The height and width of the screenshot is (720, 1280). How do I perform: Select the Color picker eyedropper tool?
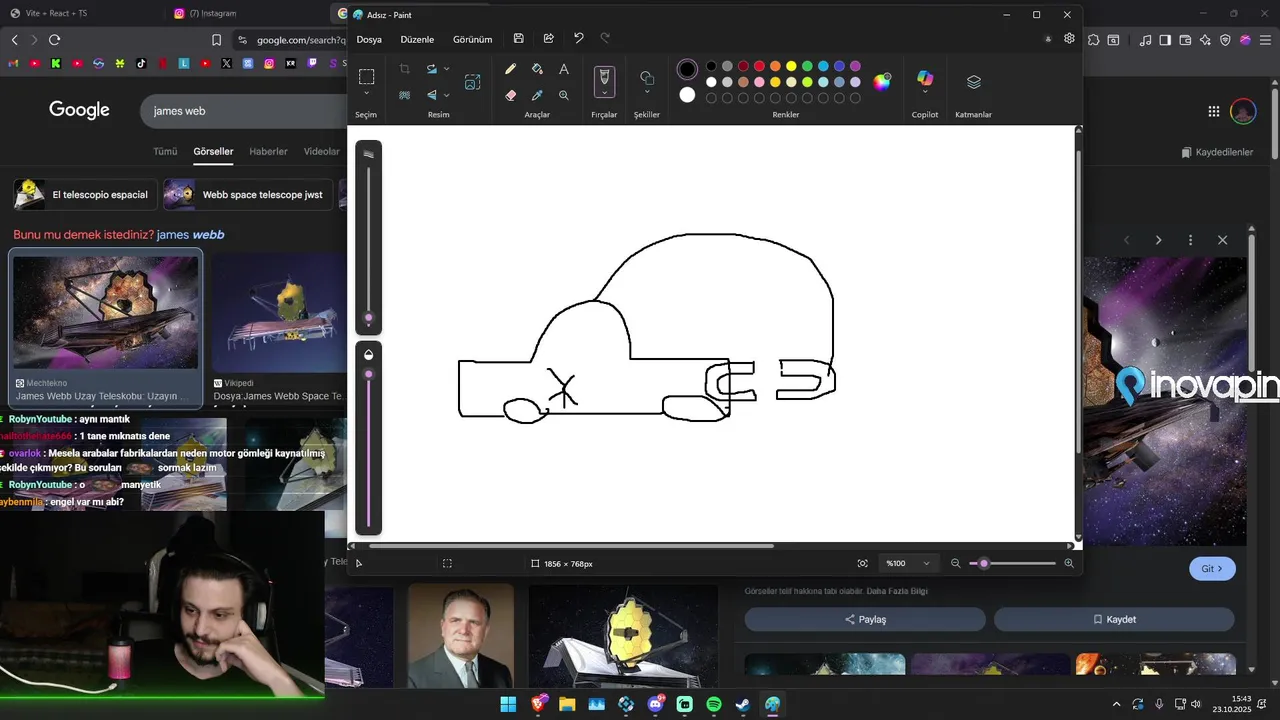tap(537, 95)
